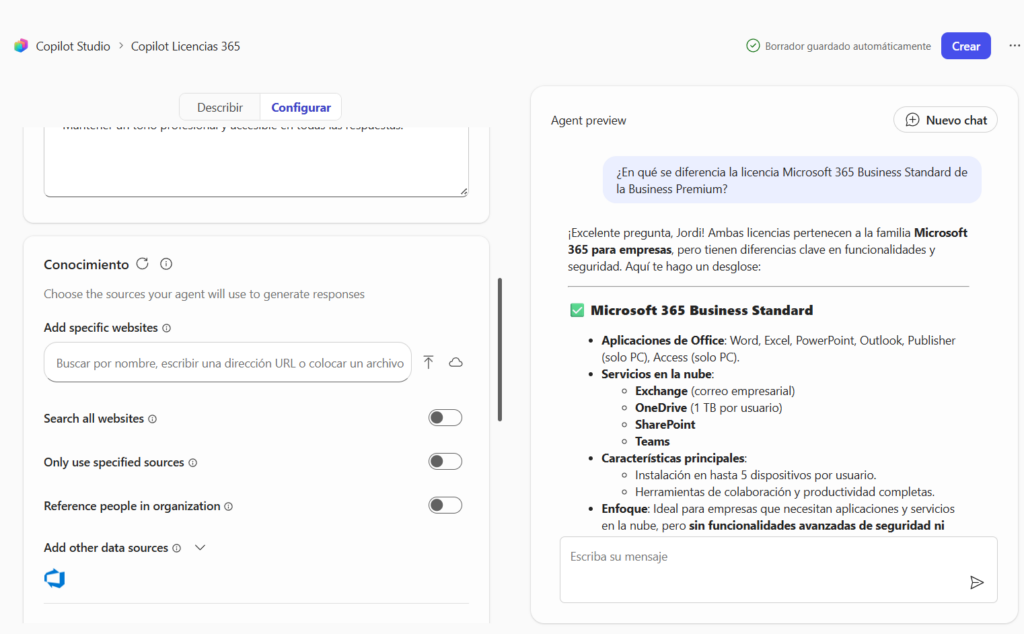Click the Servicios en la nube bullet
This screenshot has height=634, width=1024.
(x=657, y=374)
